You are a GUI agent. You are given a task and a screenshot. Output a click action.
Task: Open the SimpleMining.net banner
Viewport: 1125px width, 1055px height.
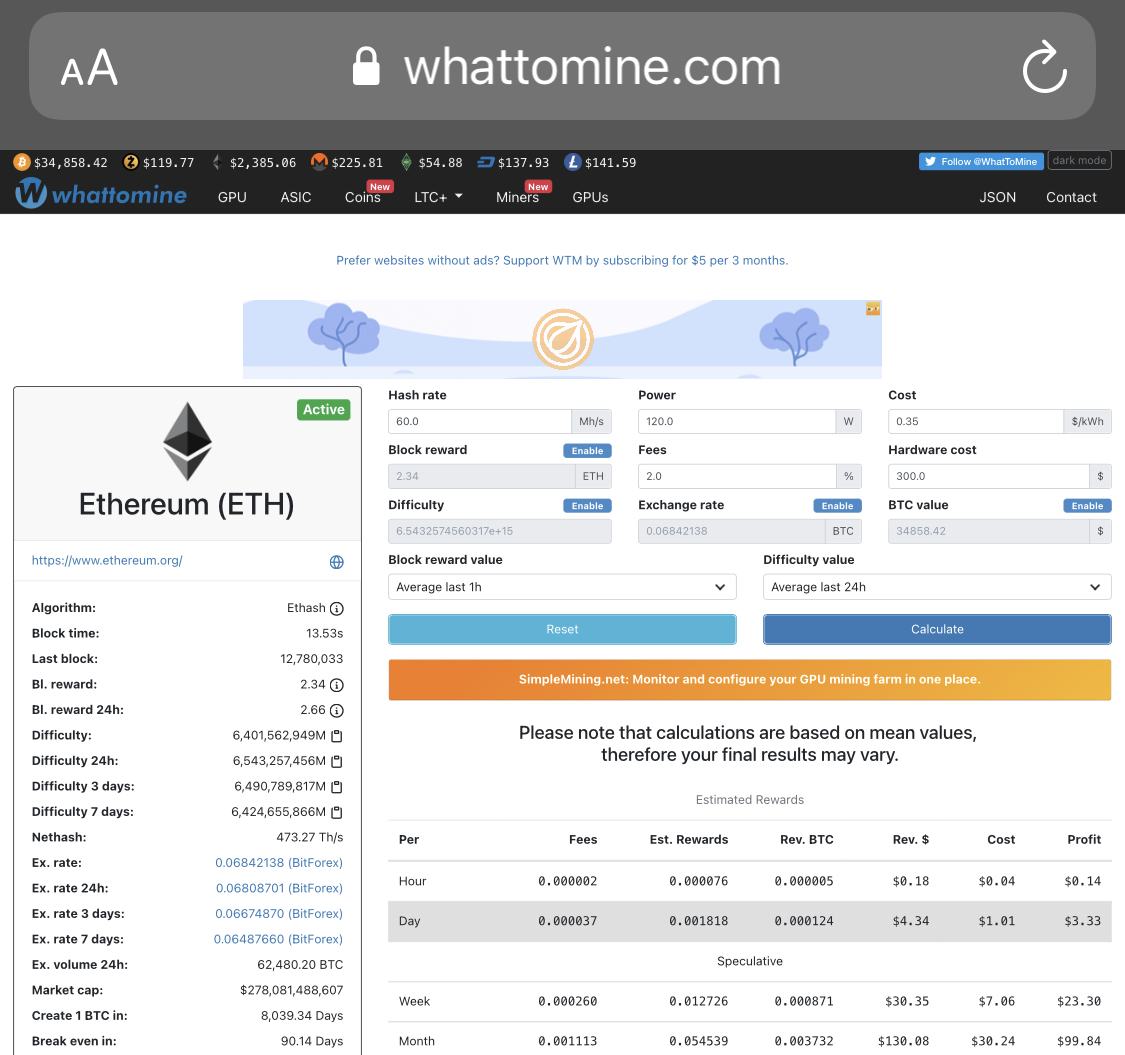[x=749, y=680]
